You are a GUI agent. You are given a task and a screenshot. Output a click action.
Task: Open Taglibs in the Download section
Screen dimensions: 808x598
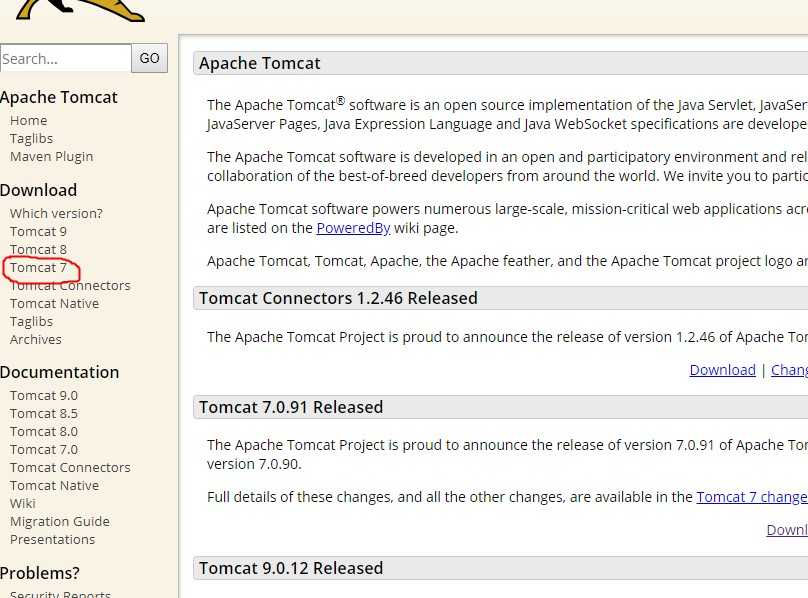pos(31,322)
